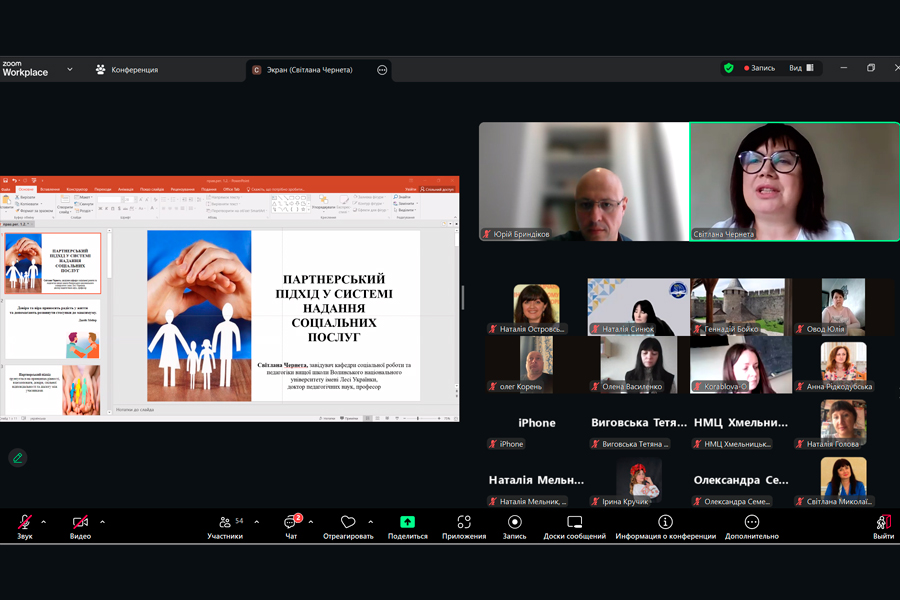This screenshot has width=900, height=600.
Task: Expand video options arrow next to Видео
Action: point(102,522)
